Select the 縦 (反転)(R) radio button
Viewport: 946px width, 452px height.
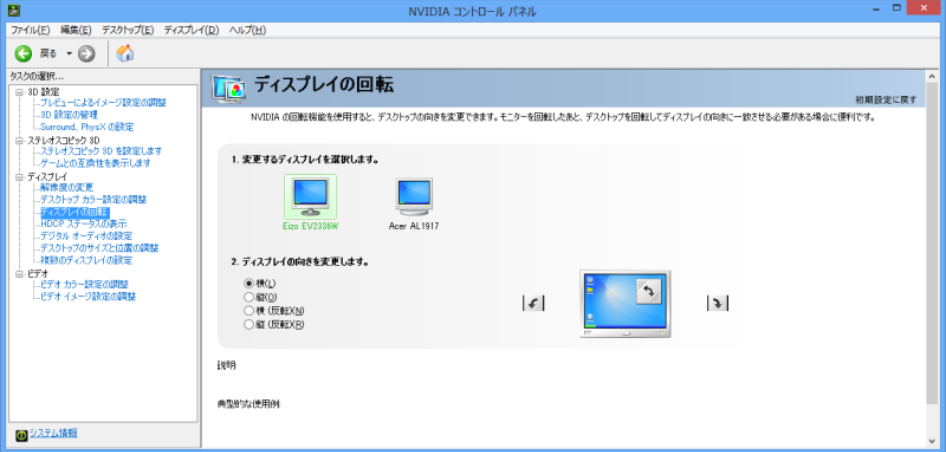click(249, 325)
